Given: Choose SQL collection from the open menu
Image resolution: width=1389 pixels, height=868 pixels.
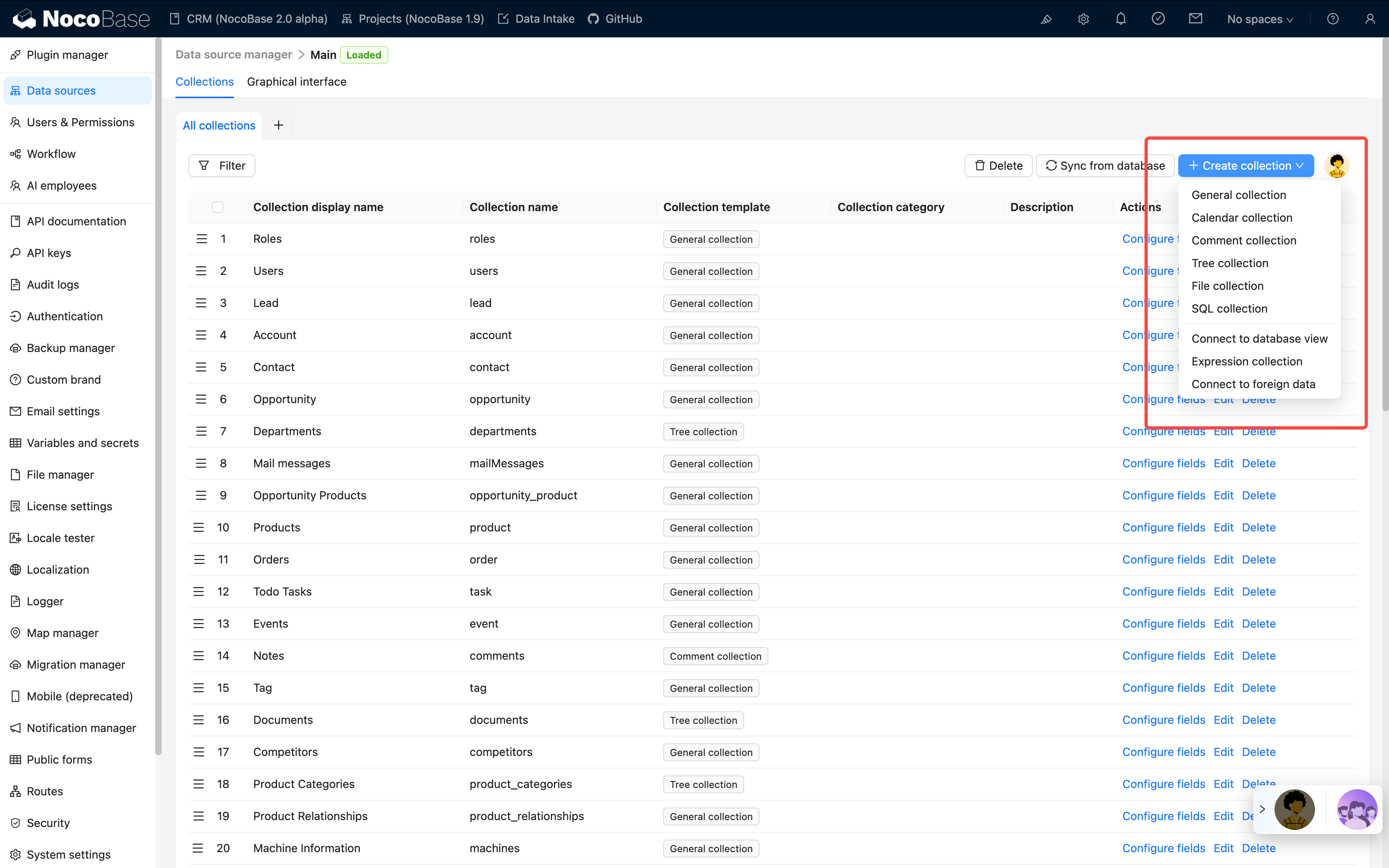Looking at the screenshot, I should 1229,308.
